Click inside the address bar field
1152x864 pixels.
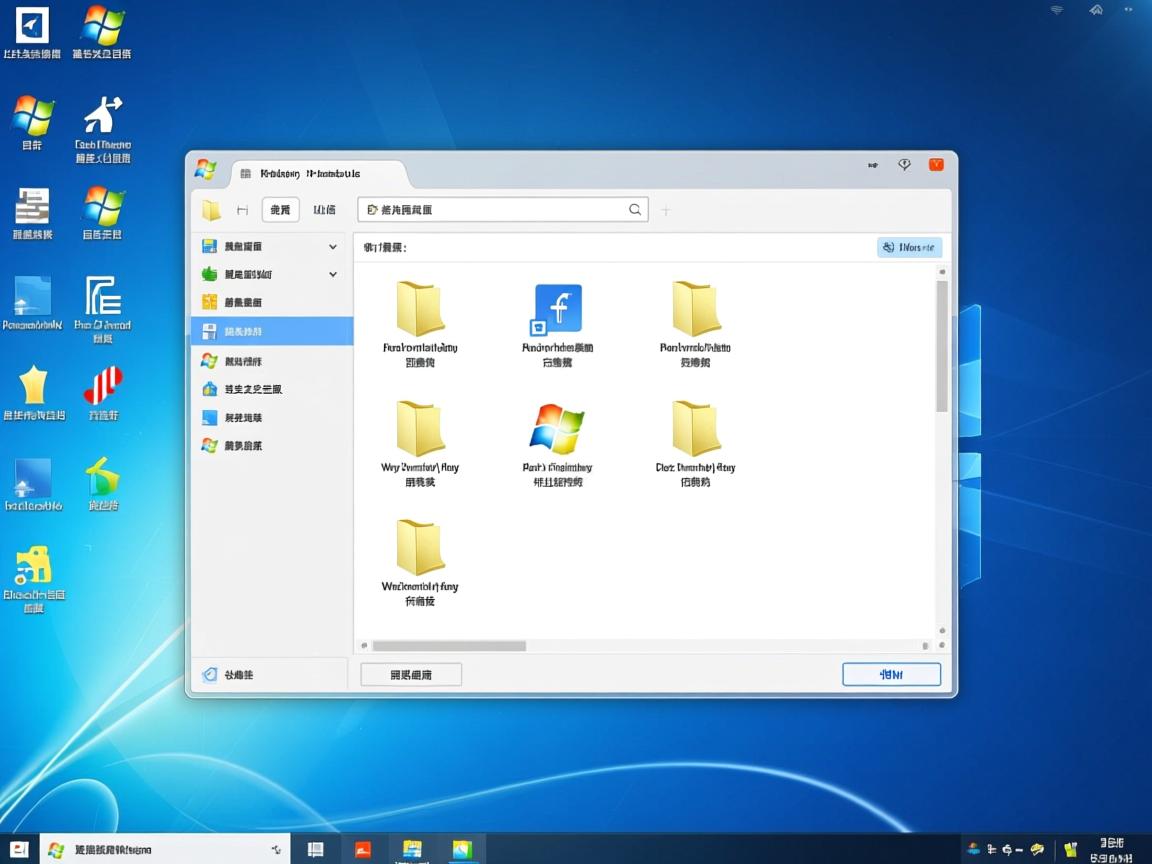(500, 210)
